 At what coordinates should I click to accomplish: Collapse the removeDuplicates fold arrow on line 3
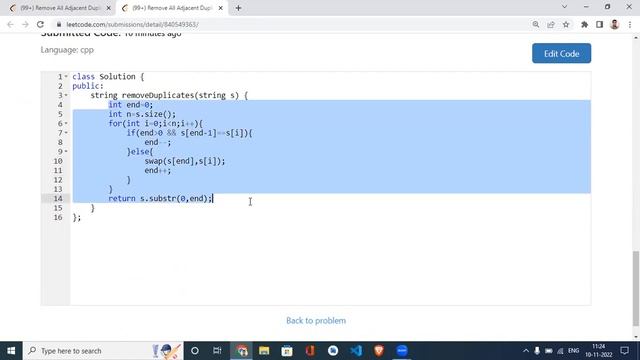click(x=66, y=95)
